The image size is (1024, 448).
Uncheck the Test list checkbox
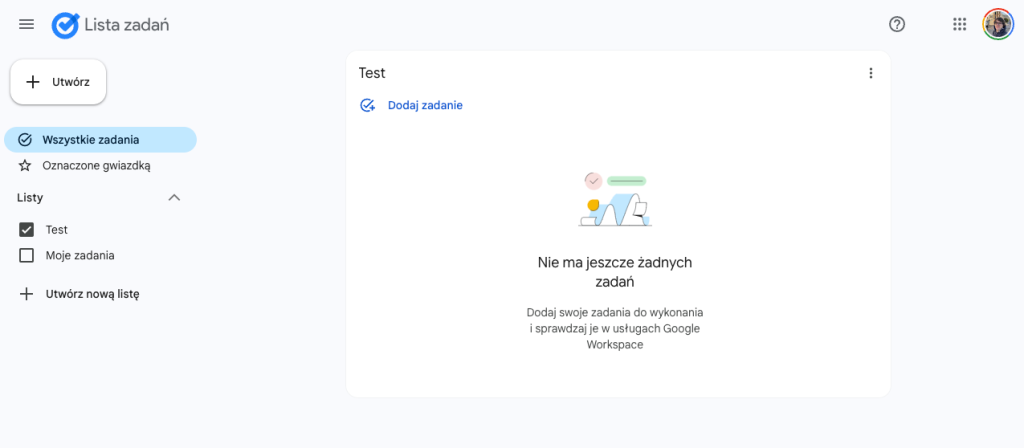click(27, 229)
